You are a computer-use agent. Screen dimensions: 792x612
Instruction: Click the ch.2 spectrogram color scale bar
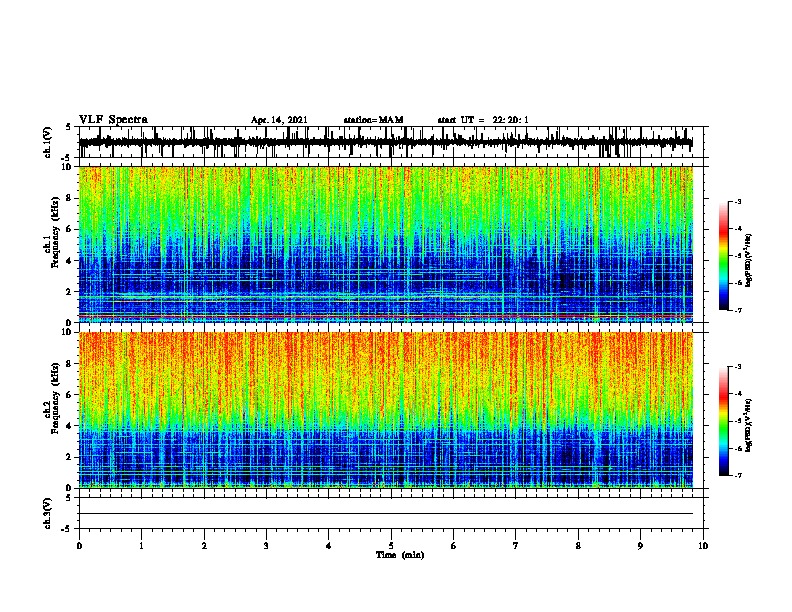click(x=724, y=421)
